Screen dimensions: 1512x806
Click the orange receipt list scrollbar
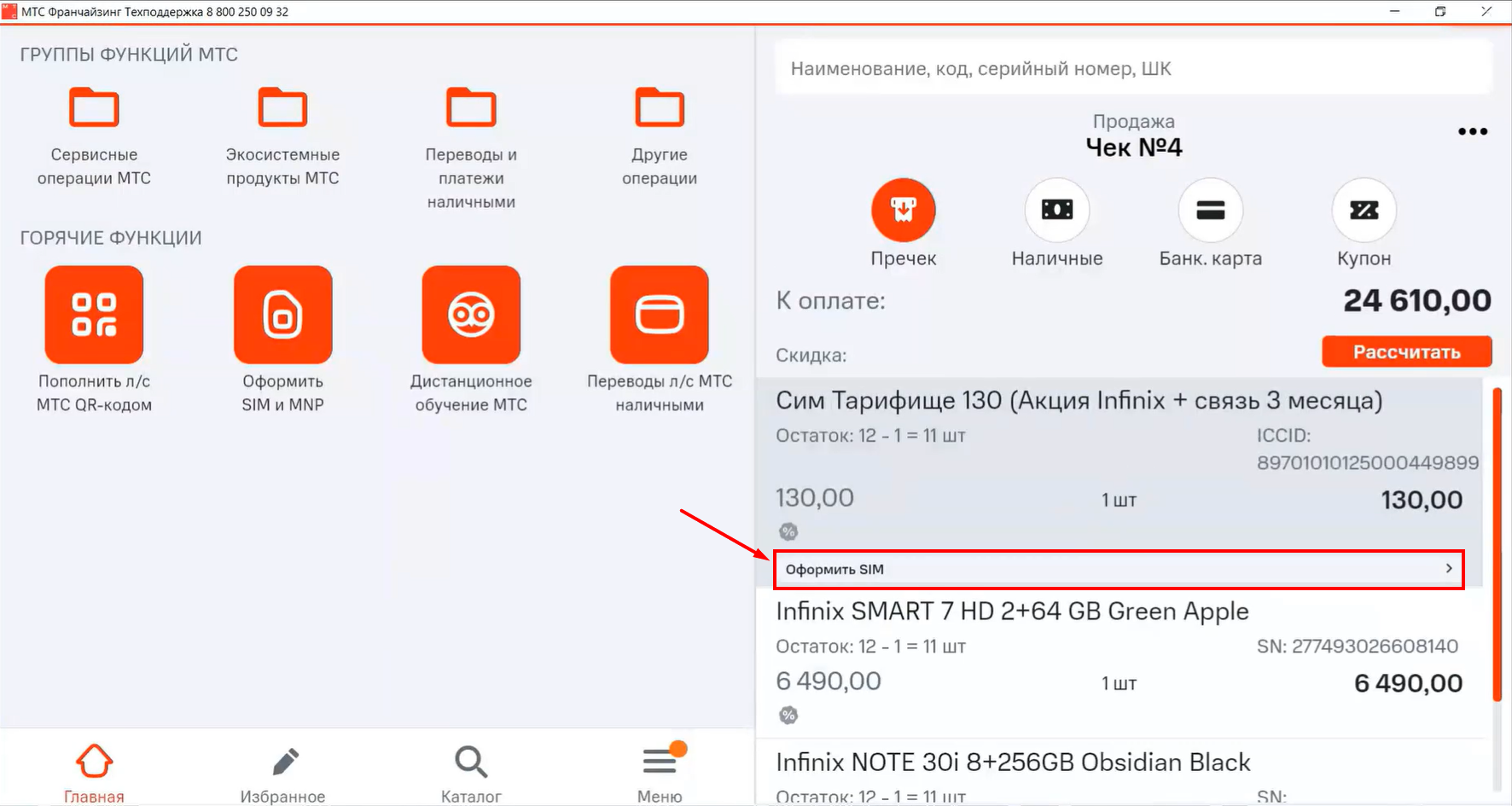1497,544
